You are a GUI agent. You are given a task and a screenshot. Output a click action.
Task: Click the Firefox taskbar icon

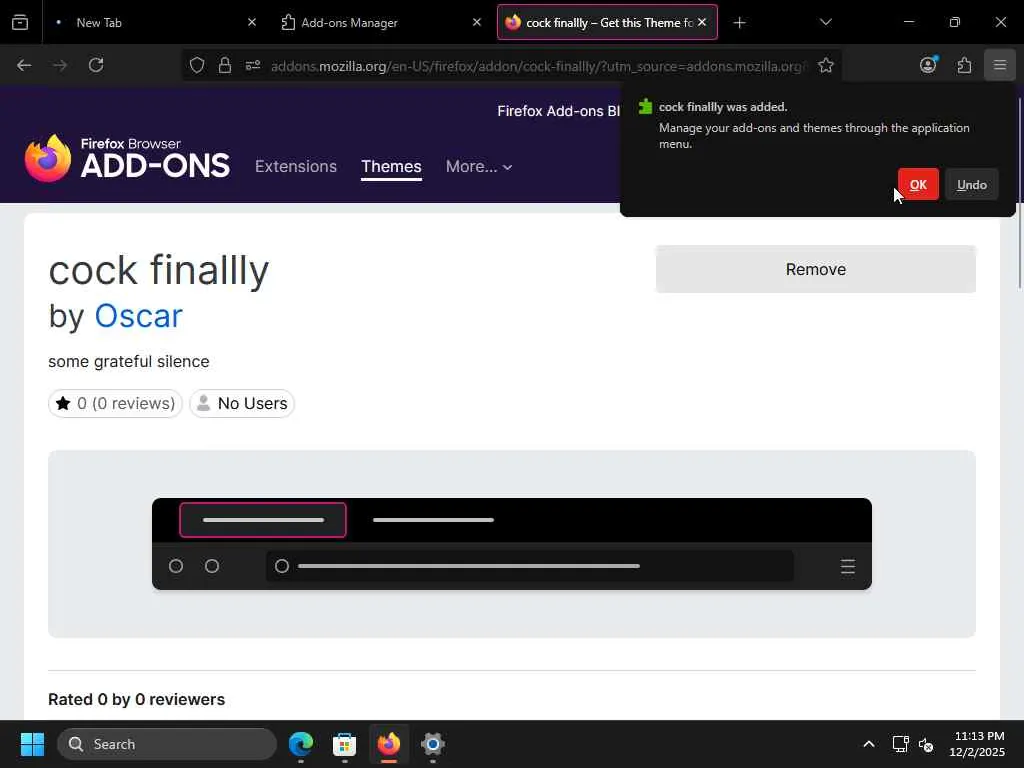pos(389,744)
